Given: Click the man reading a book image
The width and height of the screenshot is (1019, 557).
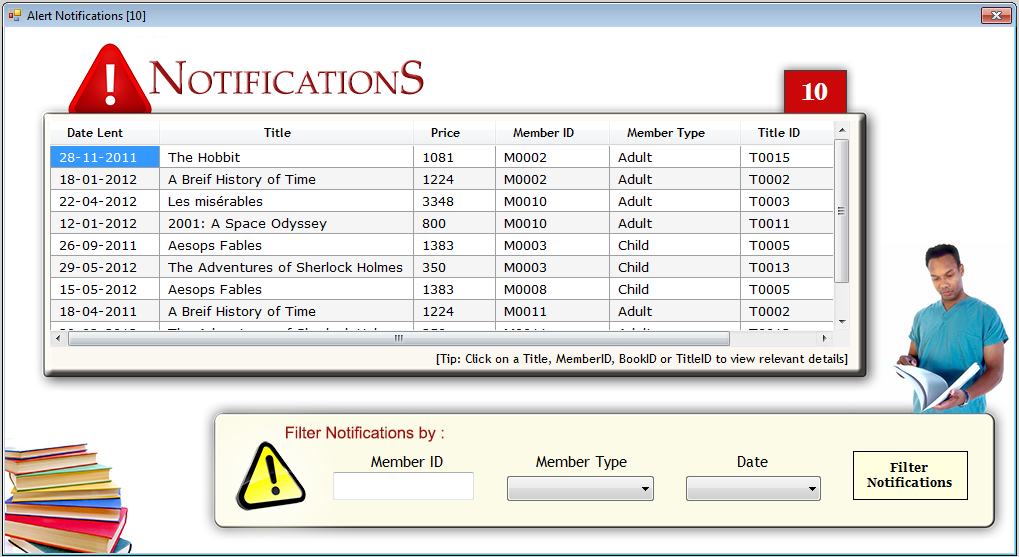Looking at the screenshot, I should coord(945,330).
